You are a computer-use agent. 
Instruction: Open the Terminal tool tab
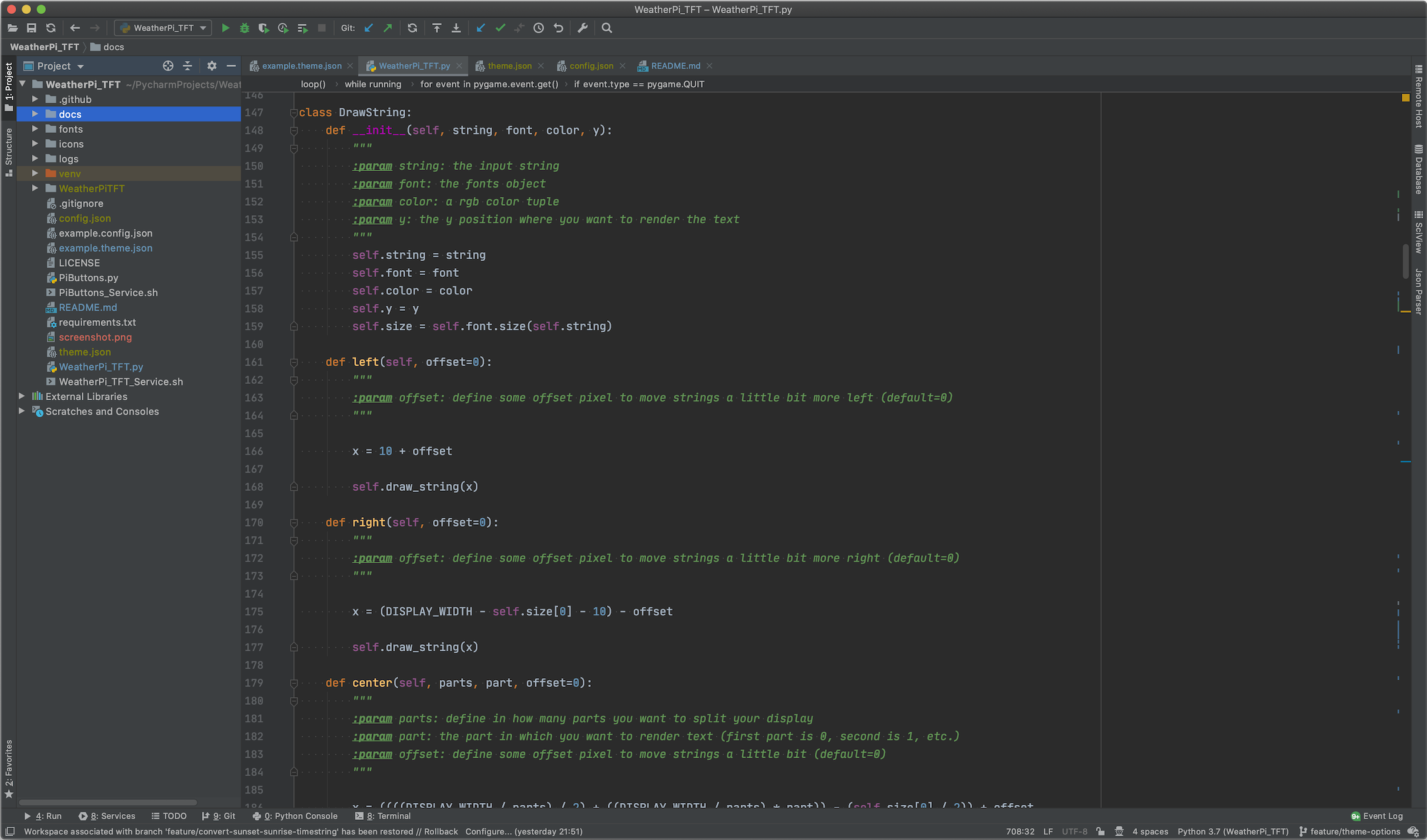(383, 816)
